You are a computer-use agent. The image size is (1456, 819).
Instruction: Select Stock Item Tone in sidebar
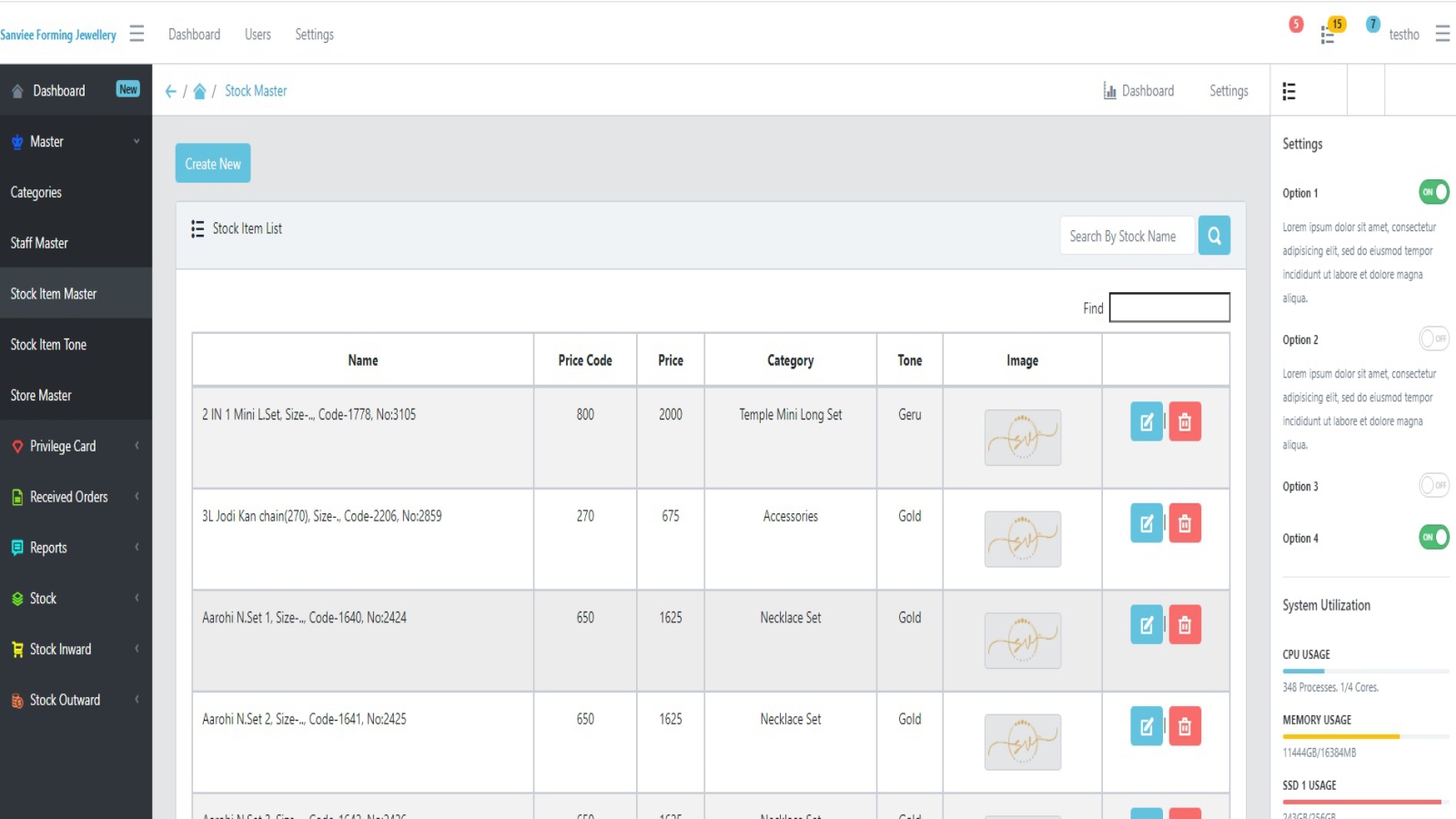[49, 345]
